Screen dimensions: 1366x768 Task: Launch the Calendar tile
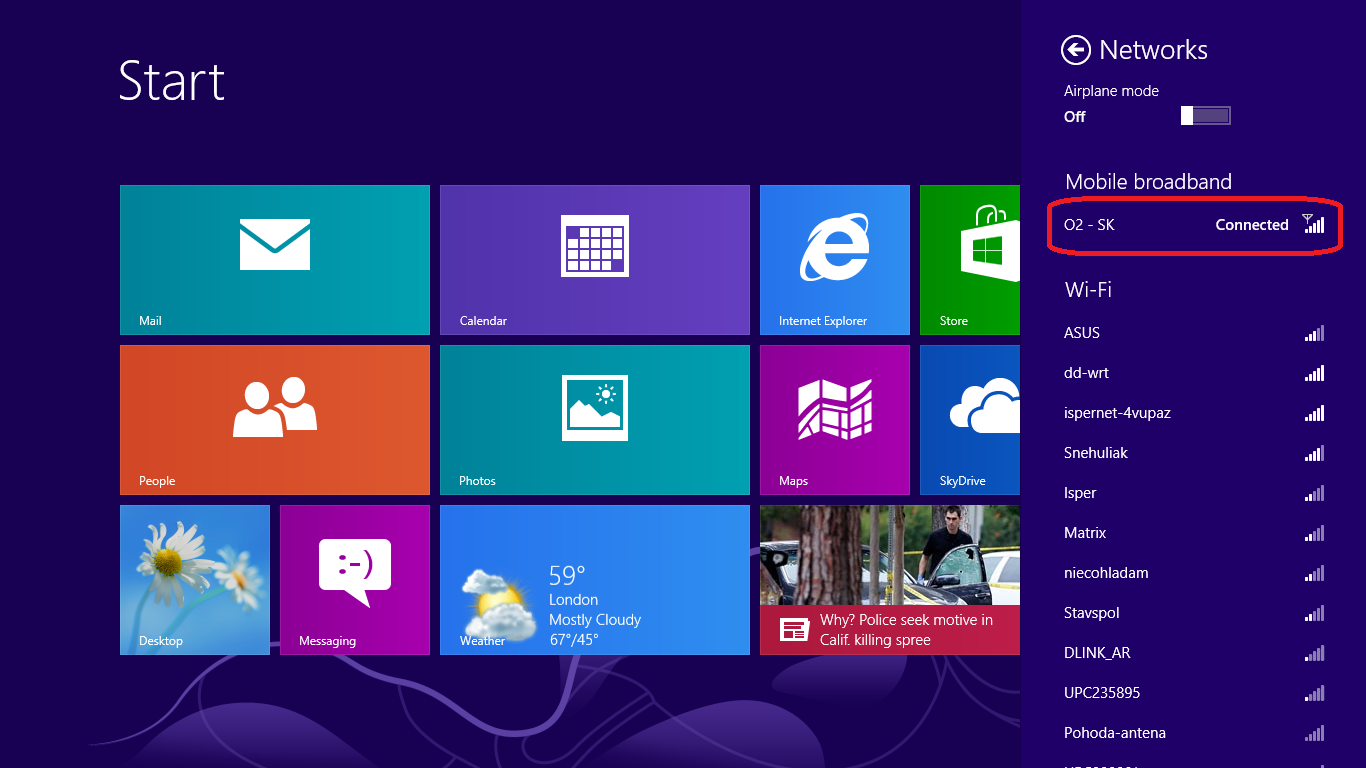click(x=595, y=260)
